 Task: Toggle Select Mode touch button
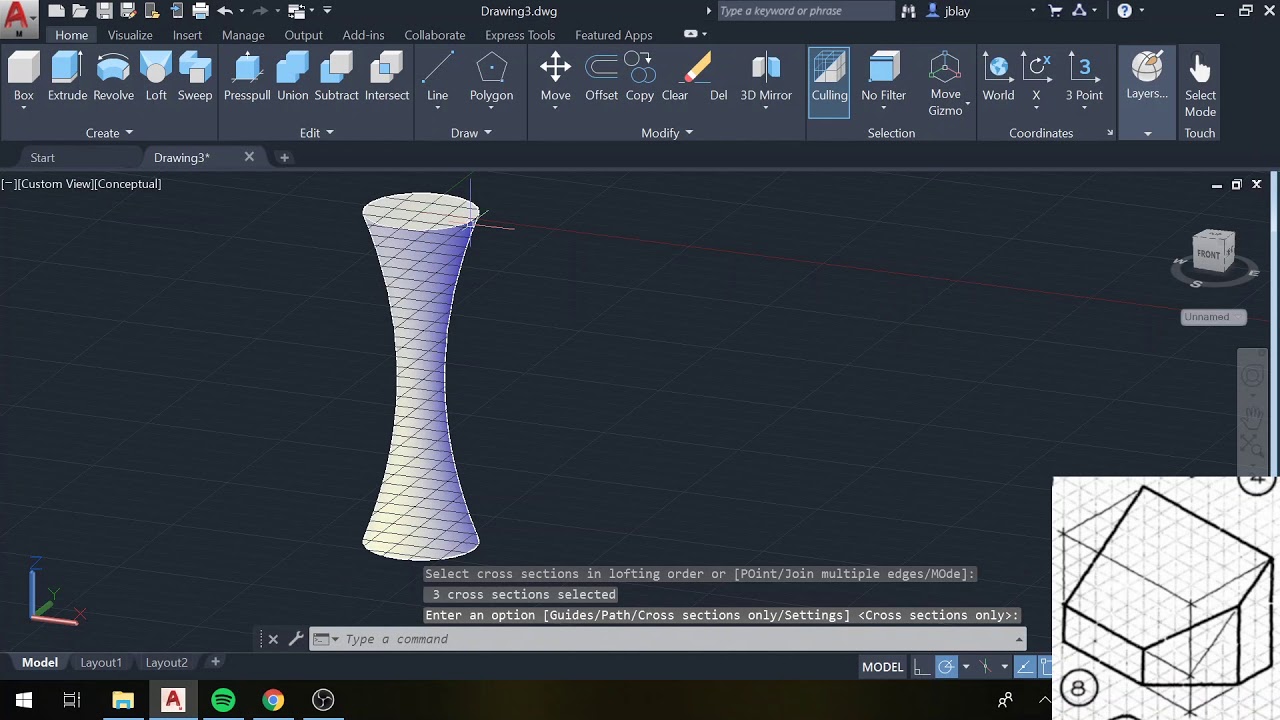pos(1200,85)
